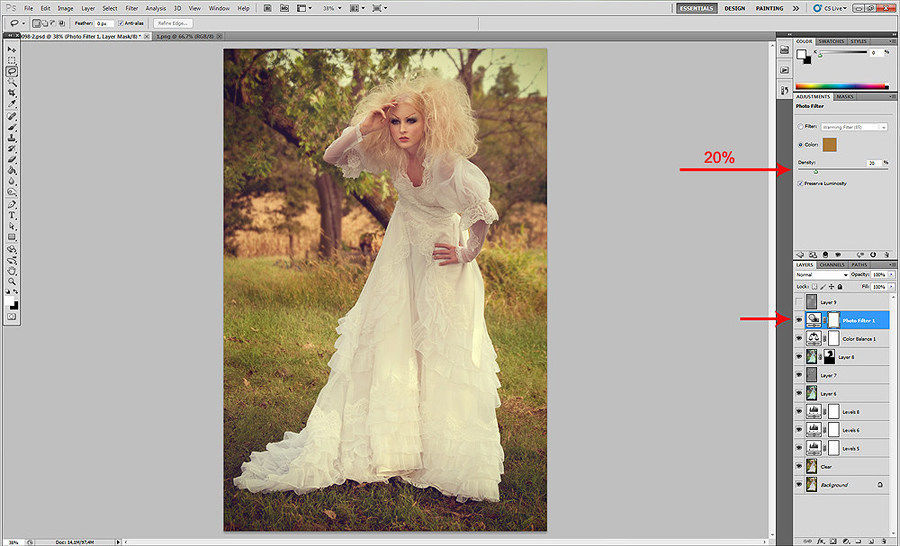Click the Refine Edge button

(173, 24)
